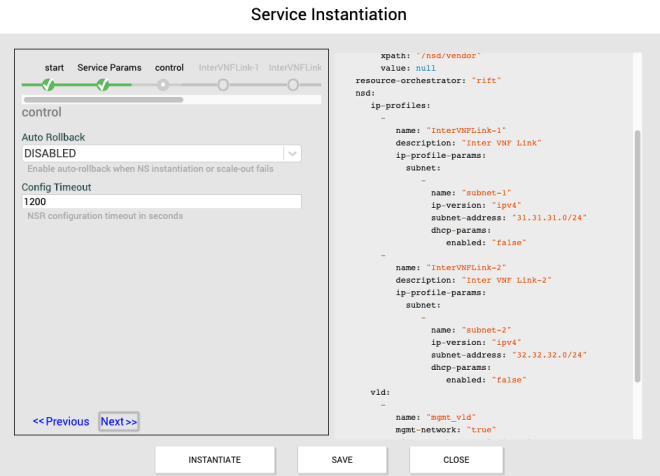The image size is (660, 476).
Task: Select the current 'control' step circle
Action: pyautogui.click(x=163, y=85)
